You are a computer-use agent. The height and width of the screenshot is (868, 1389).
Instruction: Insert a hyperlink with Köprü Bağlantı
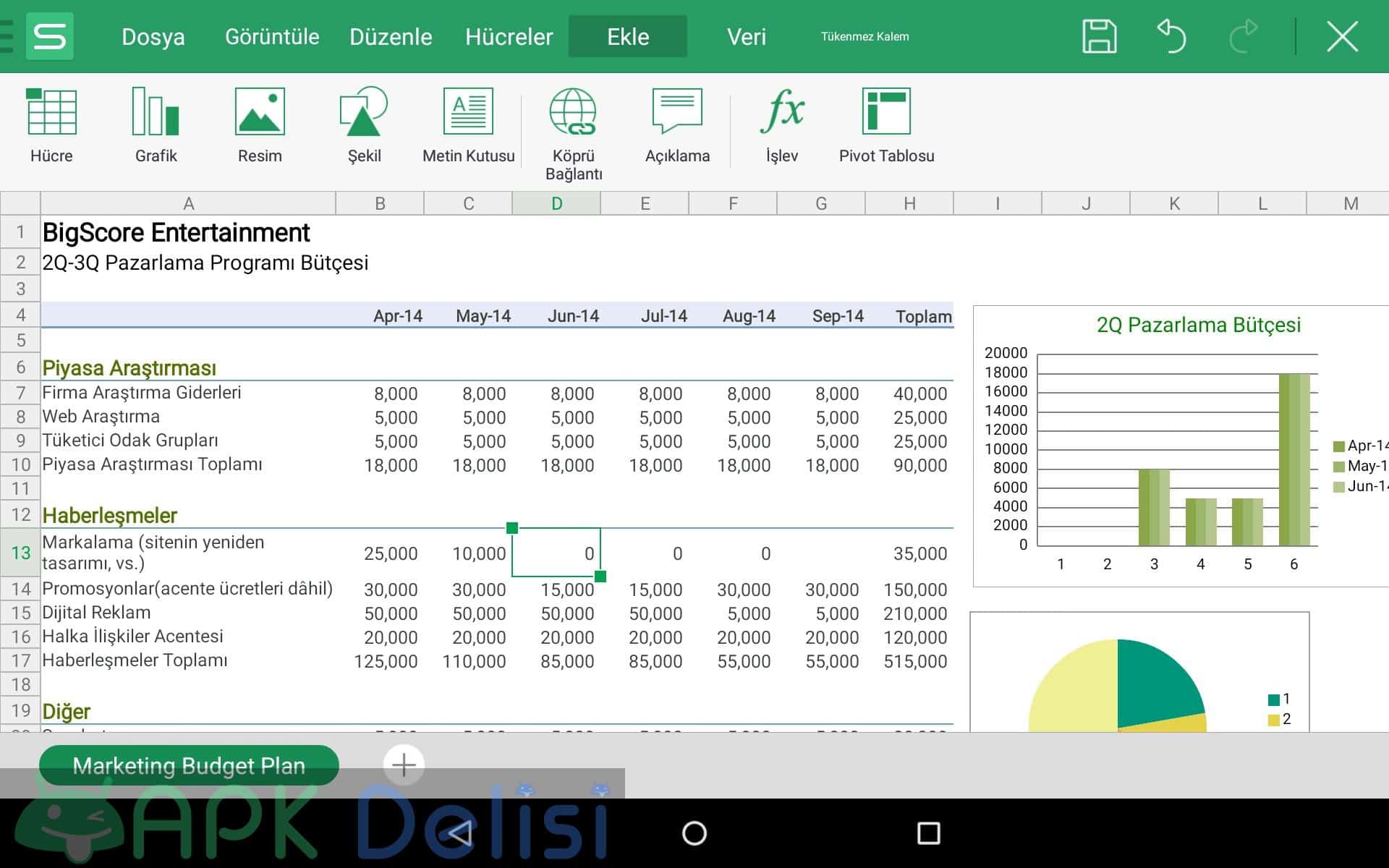click(x=573, y=135)
